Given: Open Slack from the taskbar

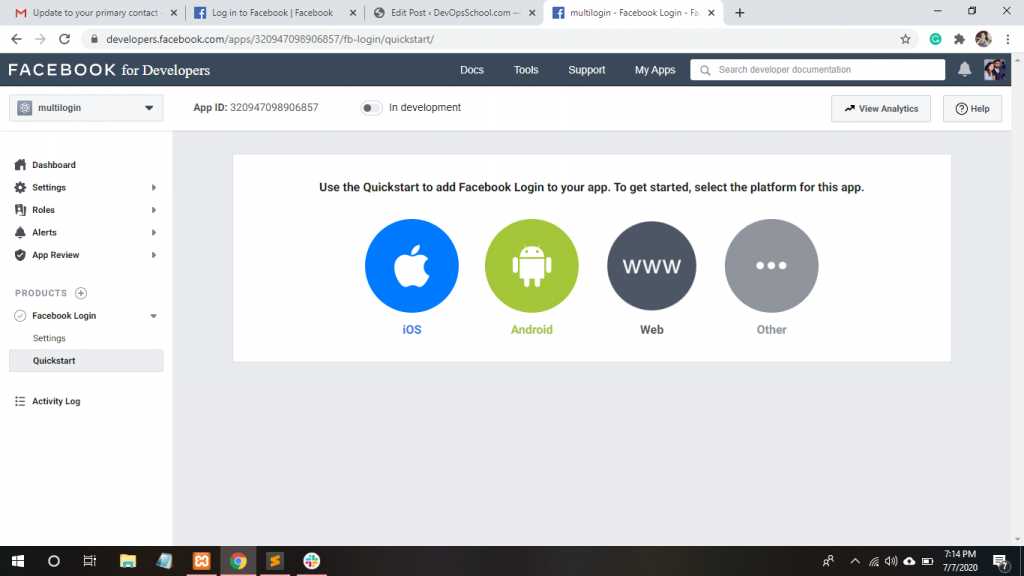Looking at the screenshot, I should (312, 561).
